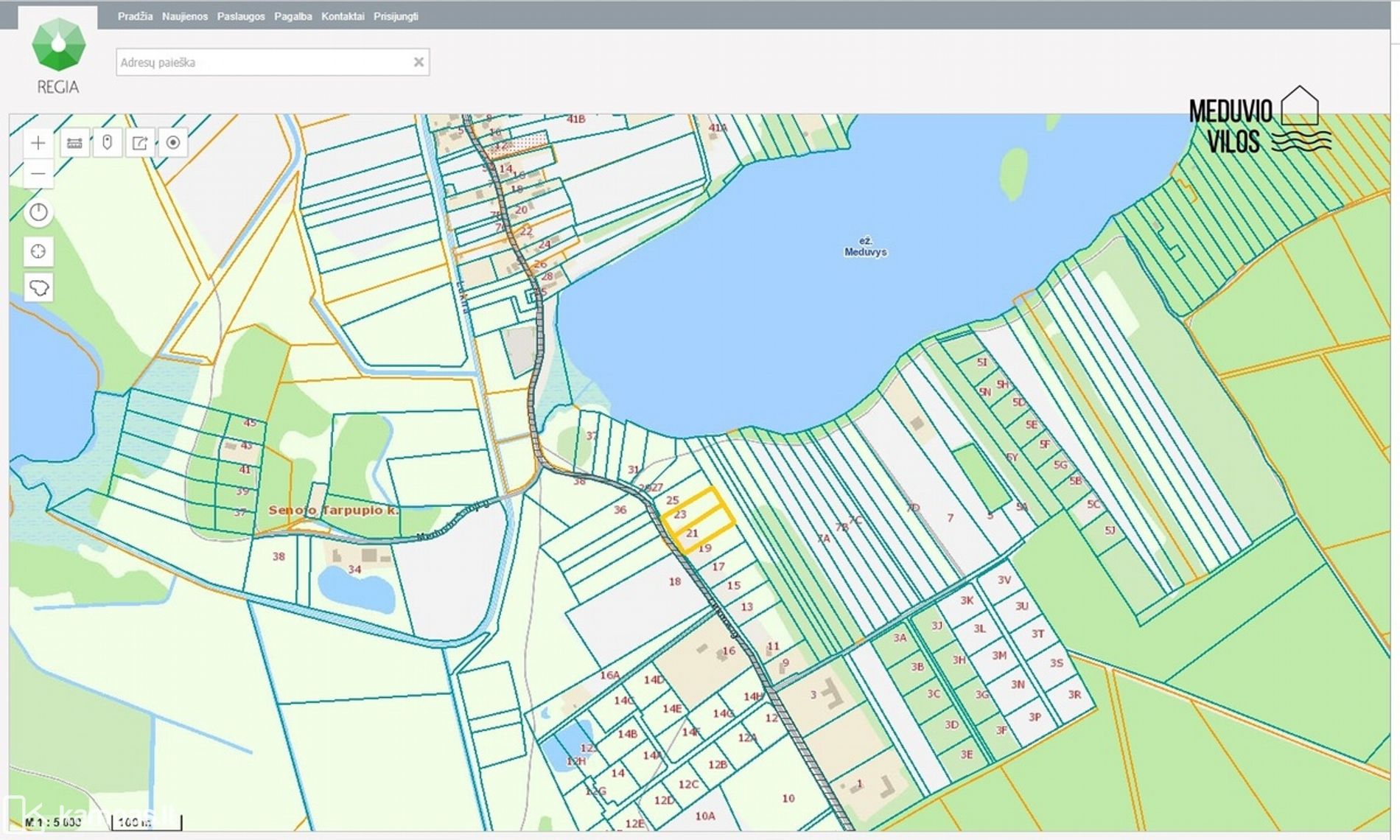Viewport: 1400px width, 840px height.
Task: Open the Pradžia menu item
Action: click(135, 16)
